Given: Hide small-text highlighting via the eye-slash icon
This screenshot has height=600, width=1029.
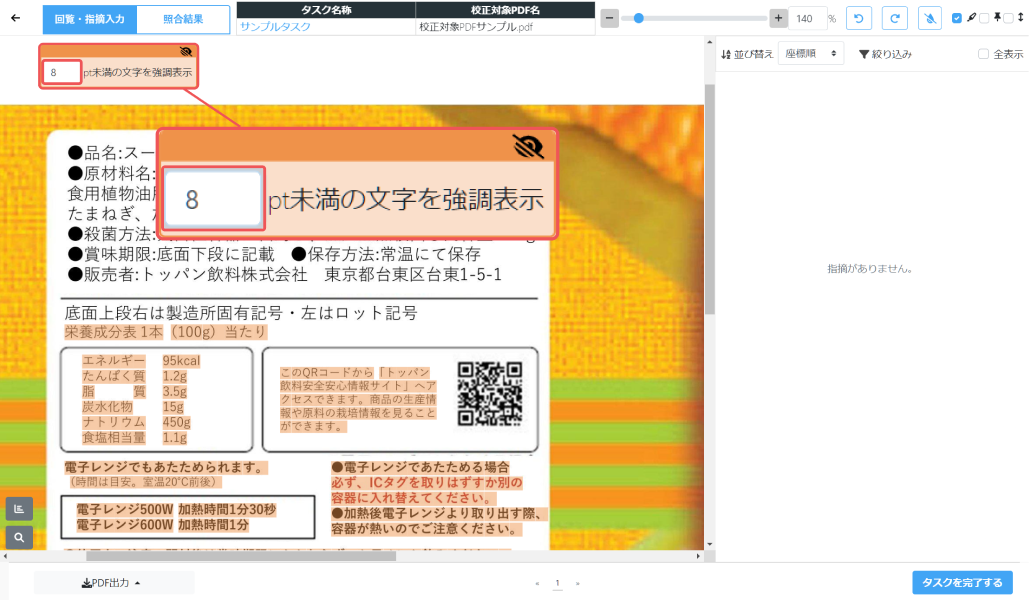Looking at the screenshot, I should click(x=185, y=51).
